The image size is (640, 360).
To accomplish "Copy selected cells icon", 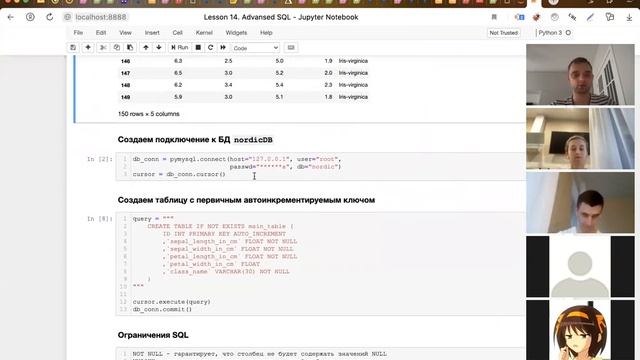I will point(117,47).
